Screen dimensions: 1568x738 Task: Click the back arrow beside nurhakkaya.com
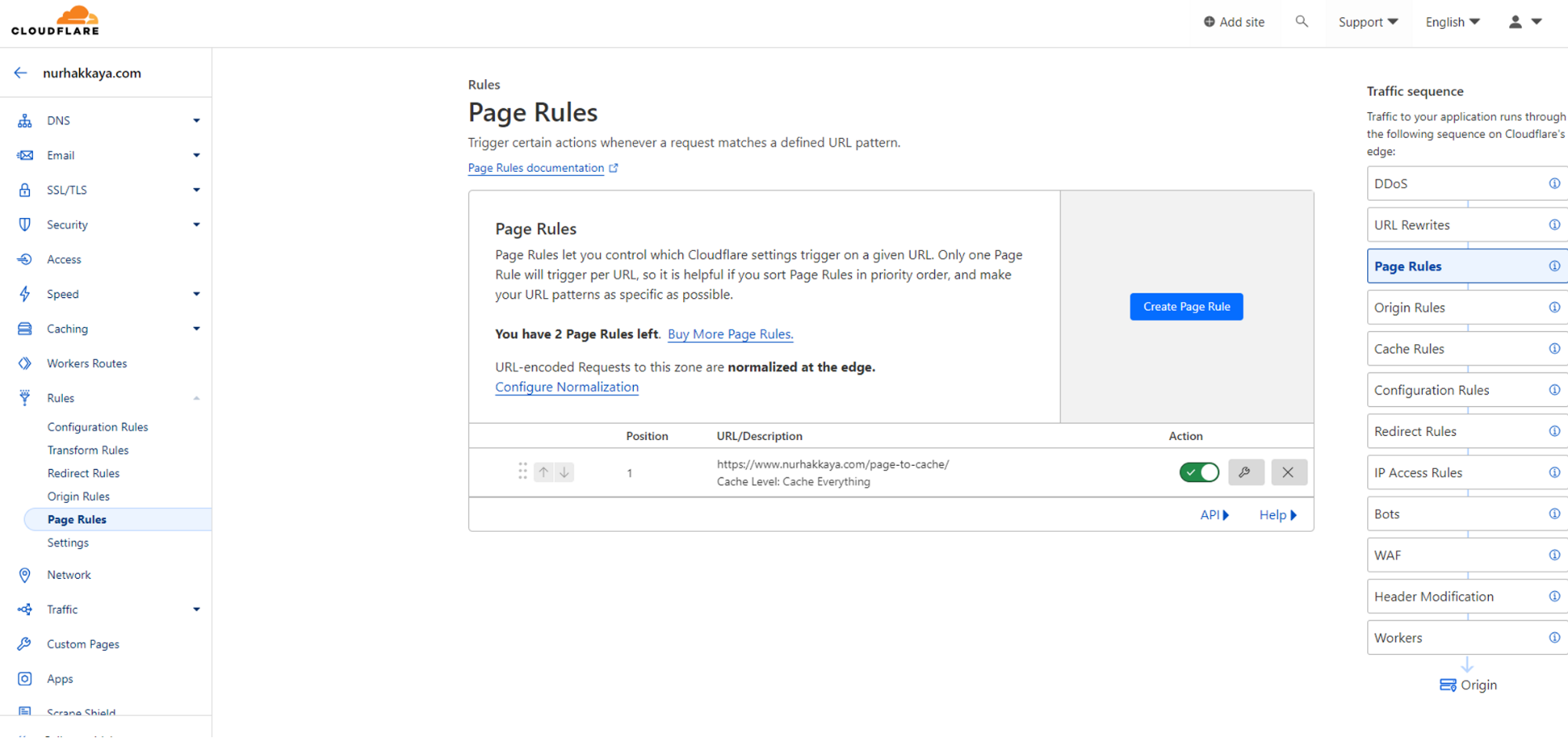(20, 73)
